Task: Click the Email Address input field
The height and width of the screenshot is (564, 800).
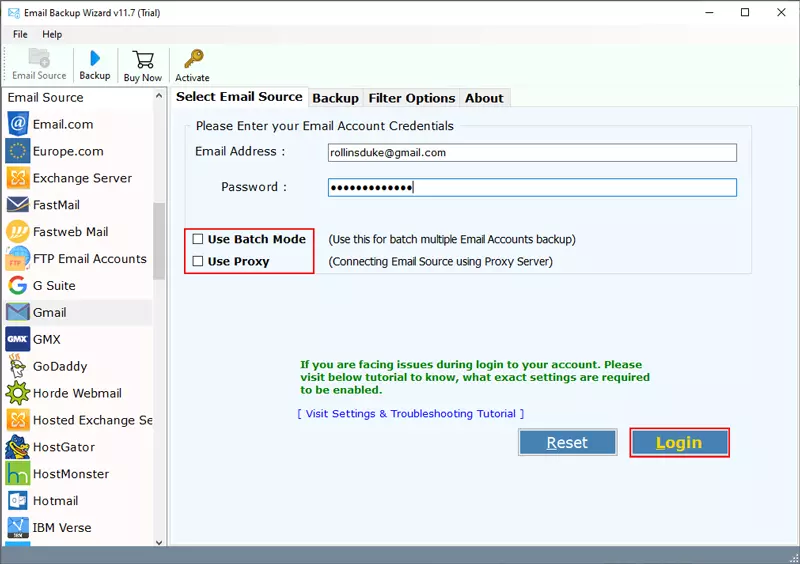Action: tap(532, 153)
